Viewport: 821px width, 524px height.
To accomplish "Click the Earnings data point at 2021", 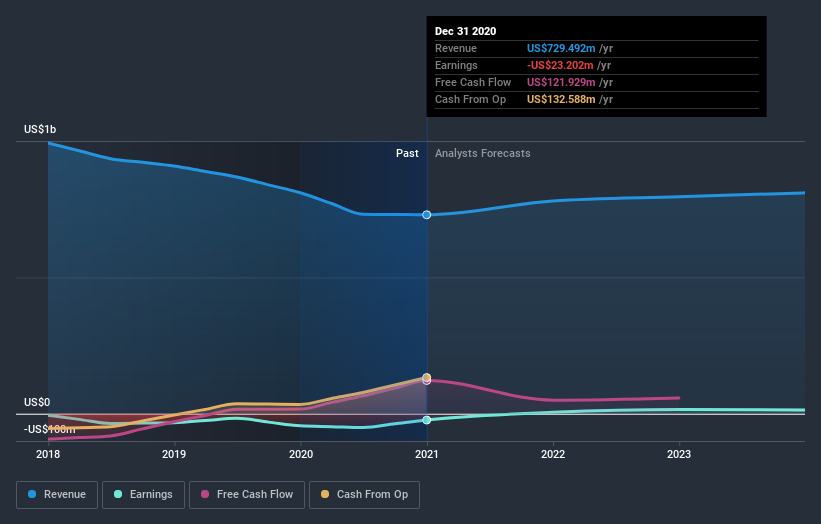I will click(427, 420).
